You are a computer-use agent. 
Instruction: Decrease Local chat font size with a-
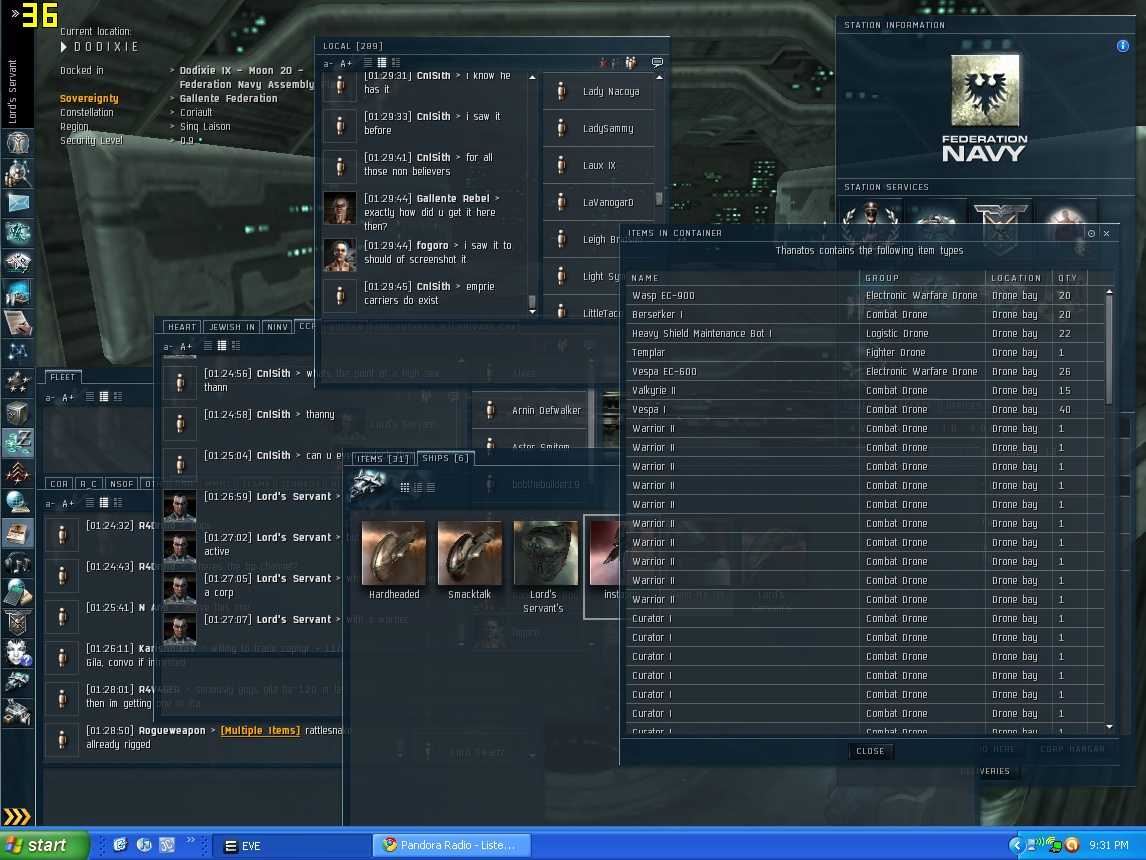click(x=328, y=64)
